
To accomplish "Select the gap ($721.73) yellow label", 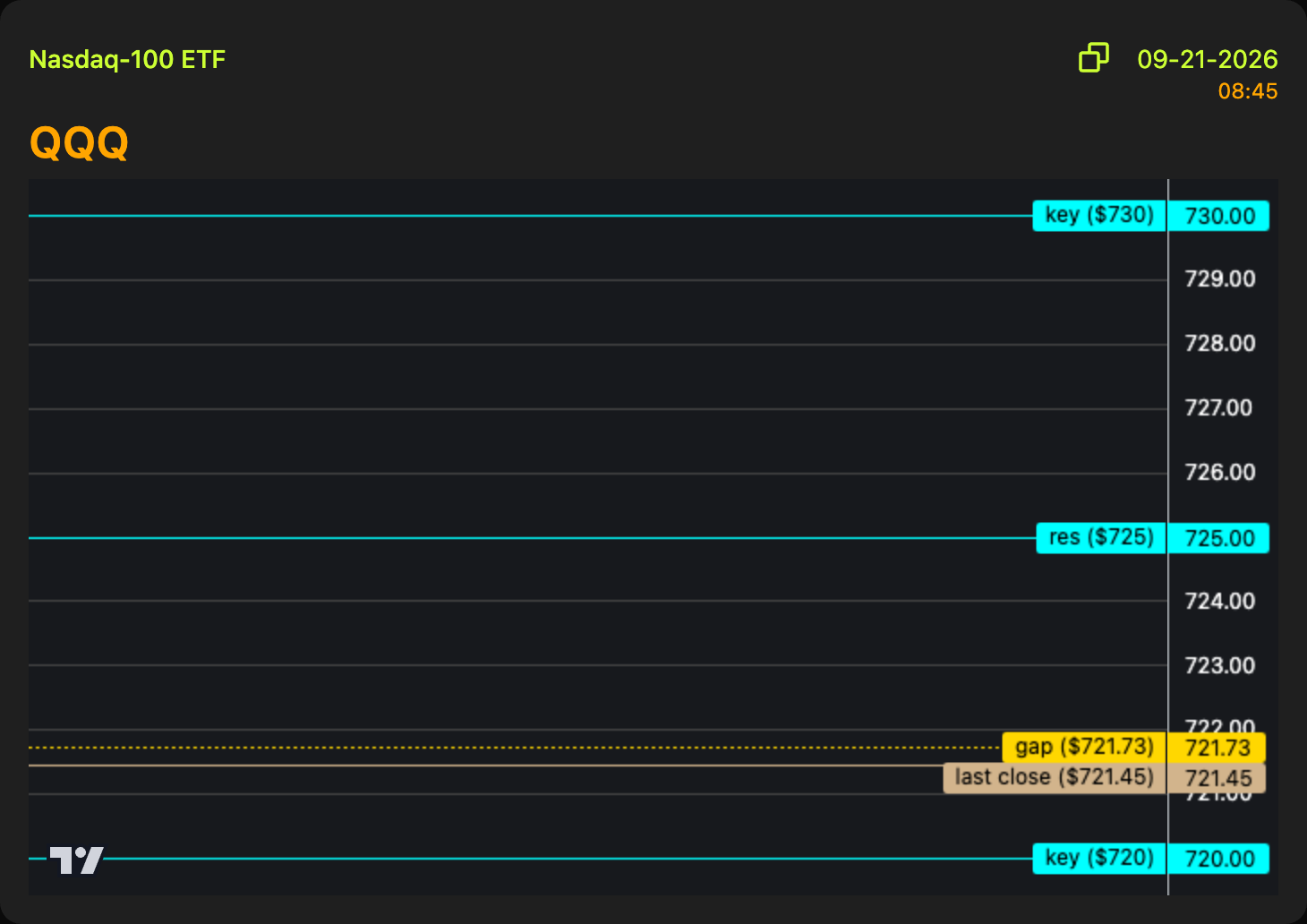I will 1084,748.
